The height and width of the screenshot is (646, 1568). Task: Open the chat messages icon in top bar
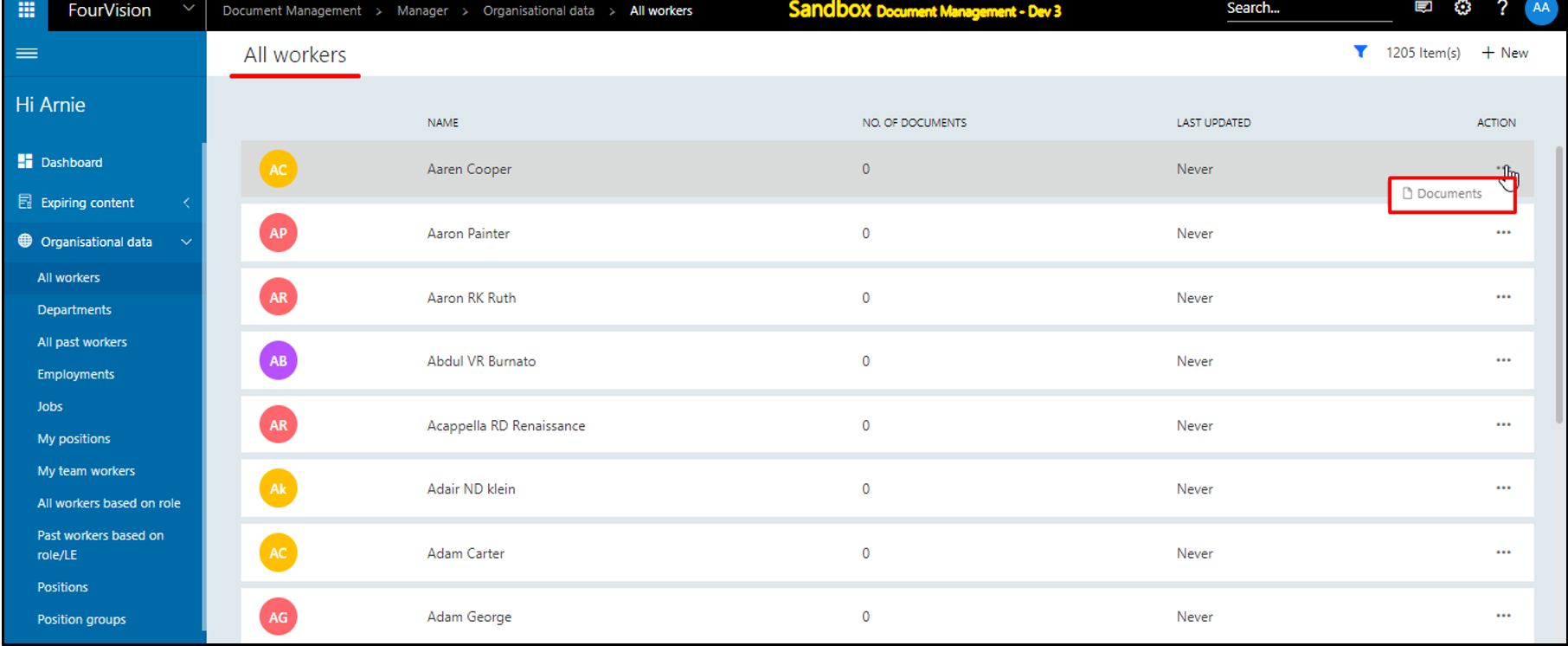(1423, 9)
